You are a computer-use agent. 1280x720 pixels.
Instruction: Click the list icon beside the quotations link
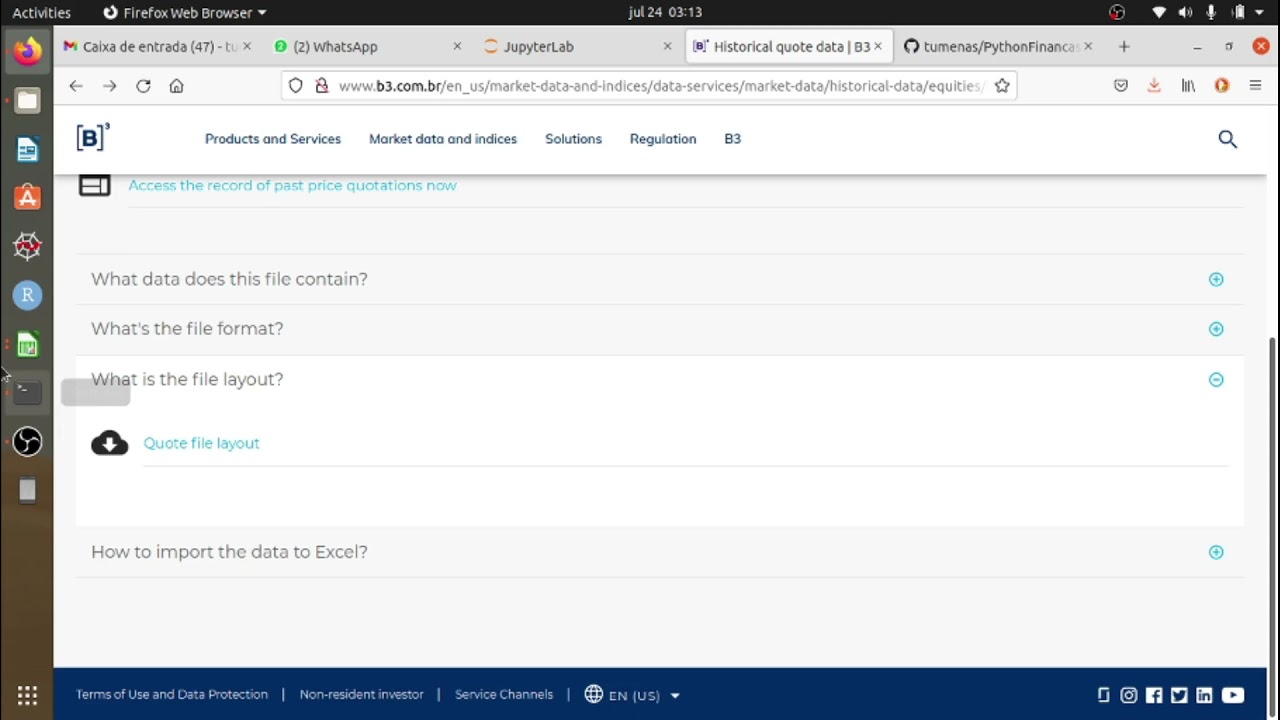coord(95,185)
